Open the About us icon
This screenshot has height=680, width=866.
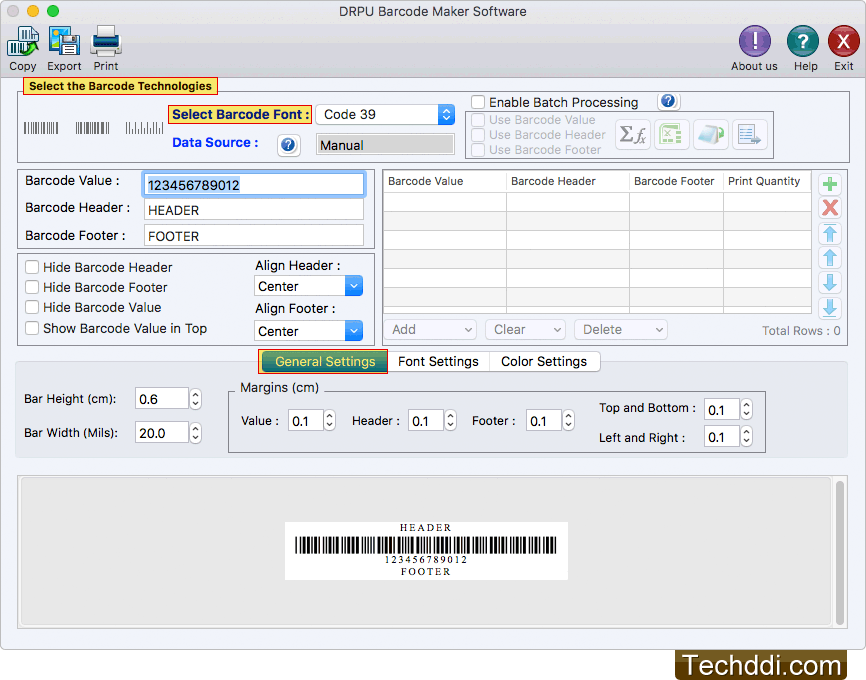(x=754, y=41)
